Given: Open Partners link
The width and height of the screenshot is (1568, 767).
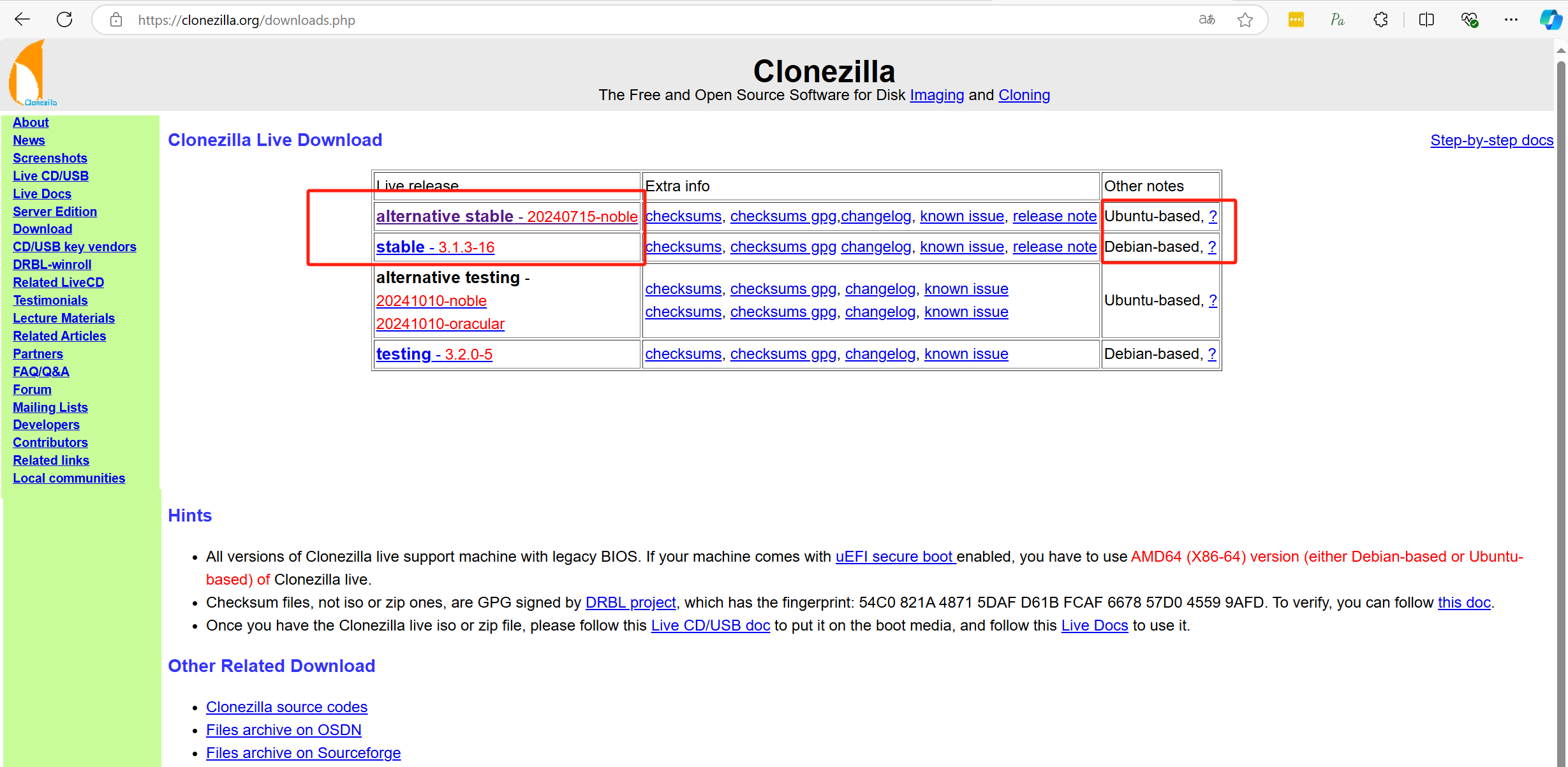Looking at the screenshot, I should pyautogui.click(x=38, y=354).
